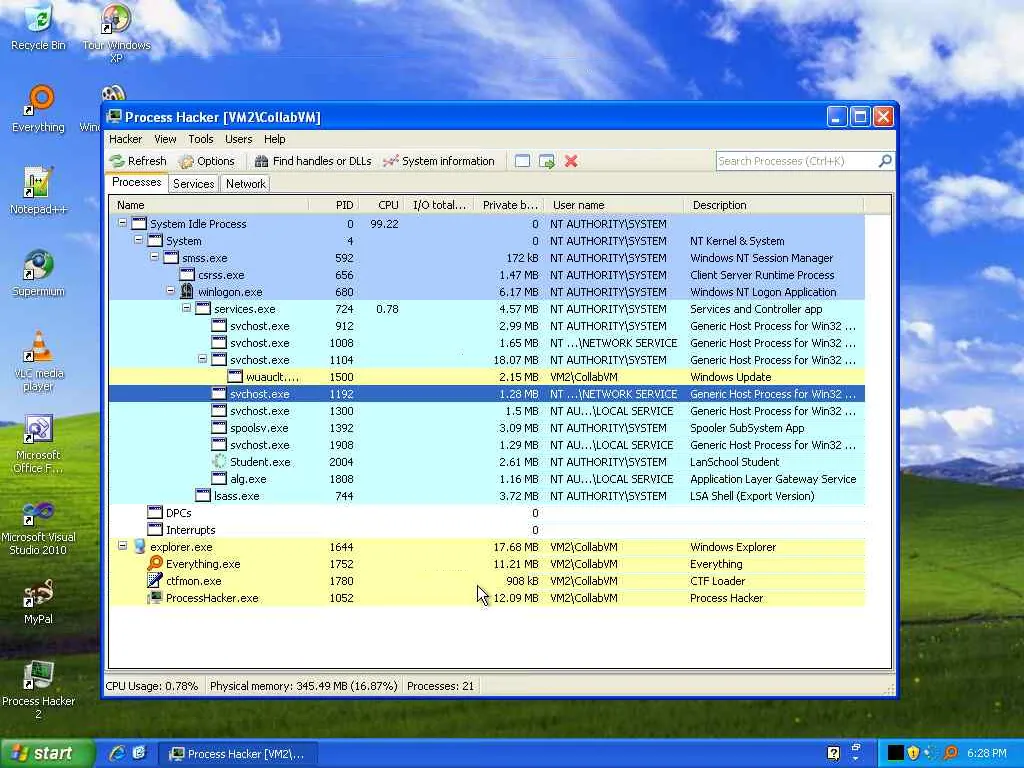The height and width of the screenshot is (768, 1024).
Task: Open the Tools menu
Action: (x=200, y=139)
